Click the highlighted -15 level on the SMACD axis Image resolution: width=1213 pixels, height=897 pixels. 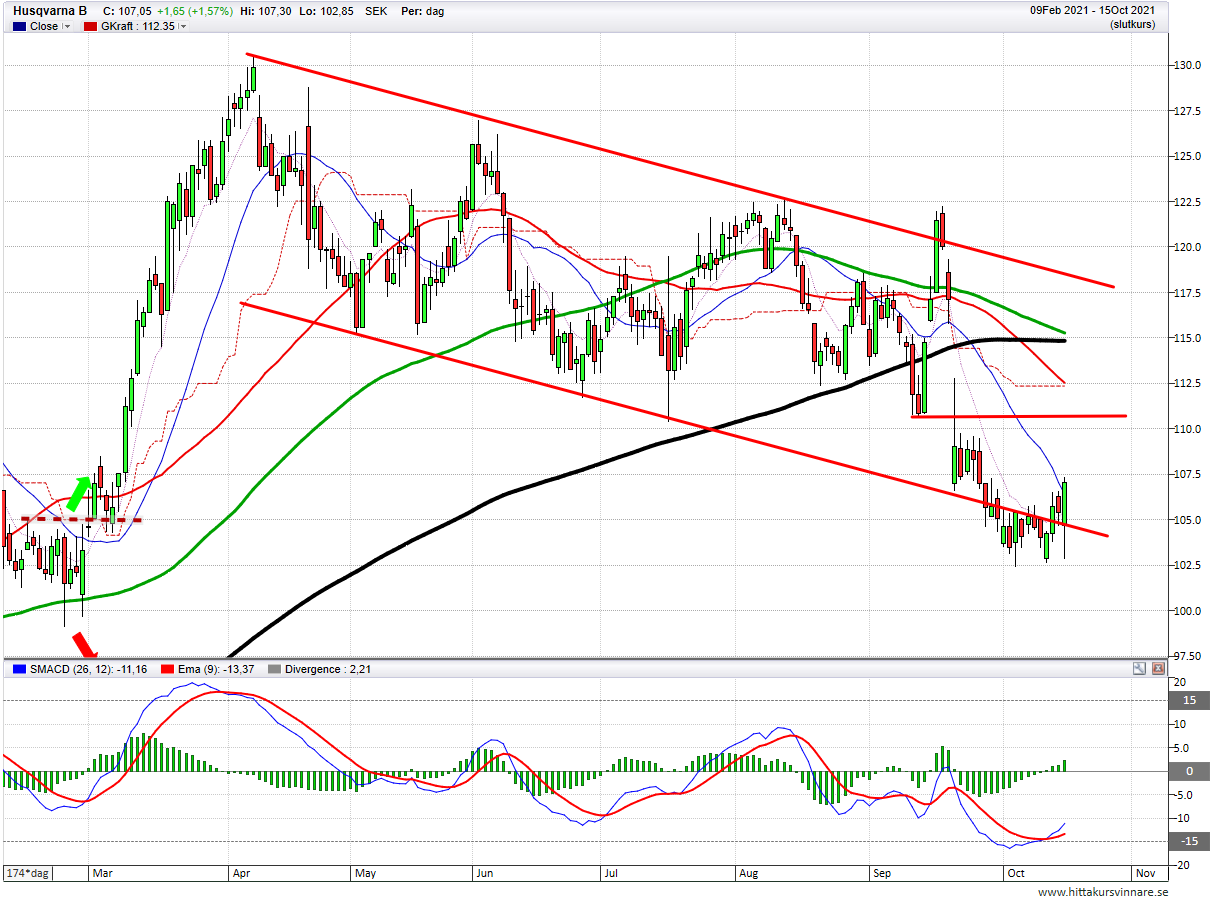coord(1189,841)
